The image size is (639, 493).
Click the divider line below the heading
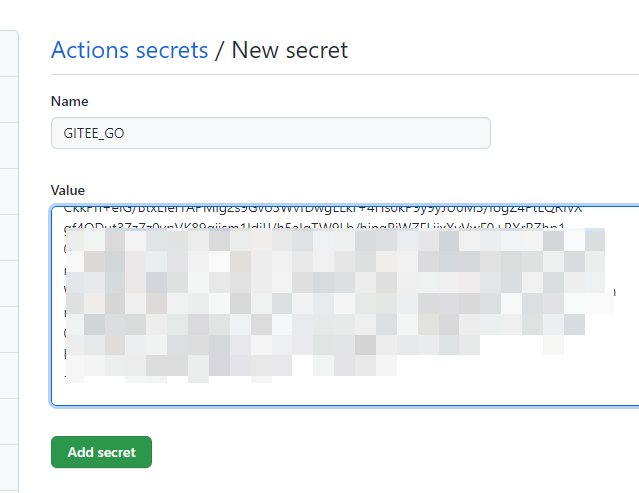(x=345, y=75)
